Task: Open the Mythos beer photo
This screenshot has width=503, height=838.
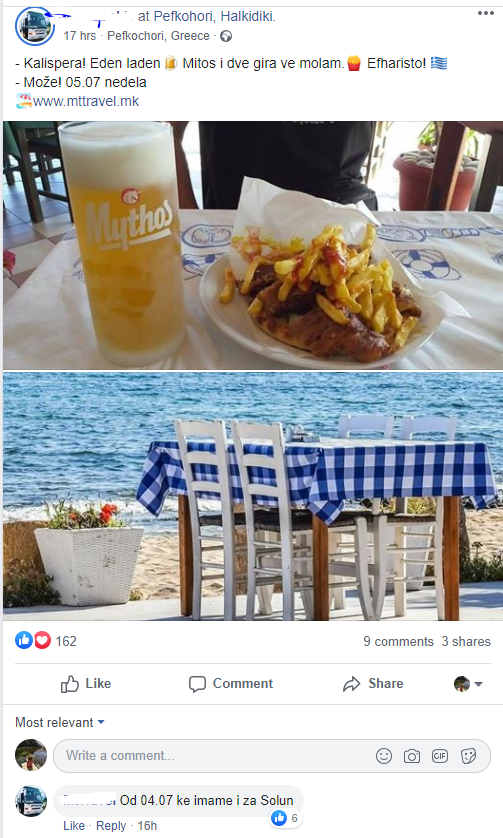Action: [253, 245]
